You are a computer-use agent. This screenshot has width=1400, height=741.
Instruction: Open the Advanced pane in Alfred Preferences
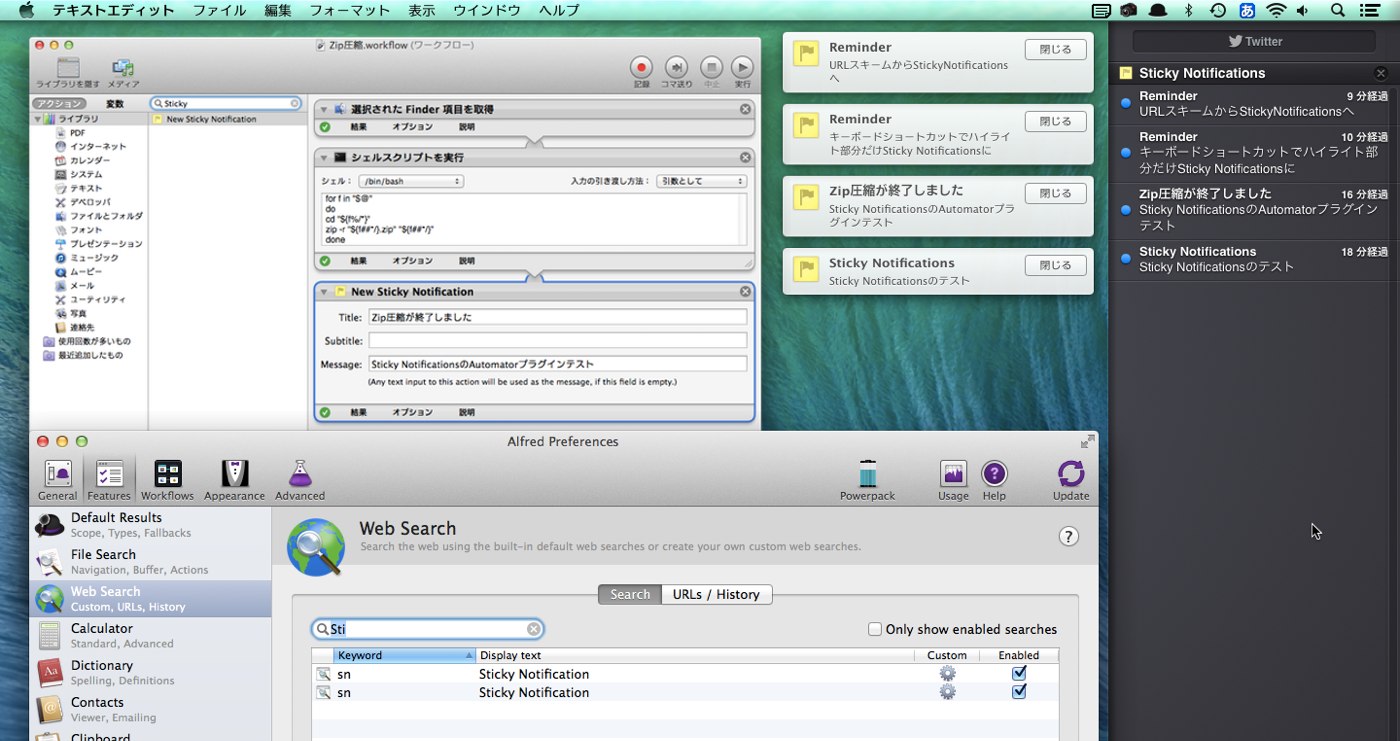[x=300, y=480]
